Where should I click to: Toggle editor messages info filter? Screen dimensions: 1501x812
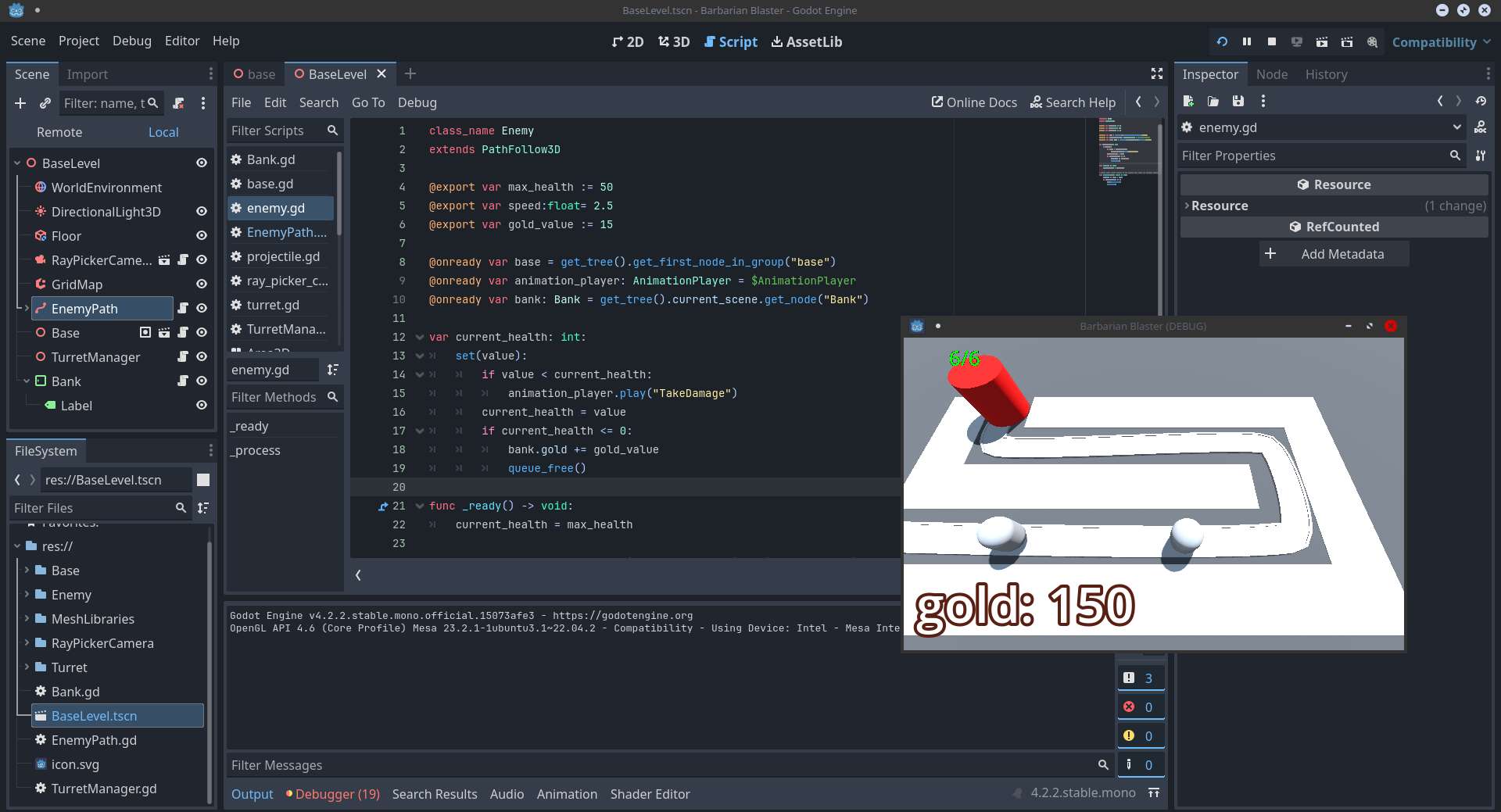(1141, 765)
